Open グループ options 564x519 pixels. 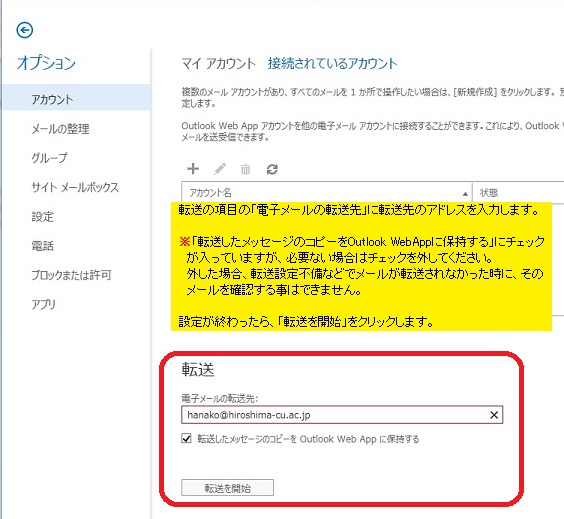point(49,158)
